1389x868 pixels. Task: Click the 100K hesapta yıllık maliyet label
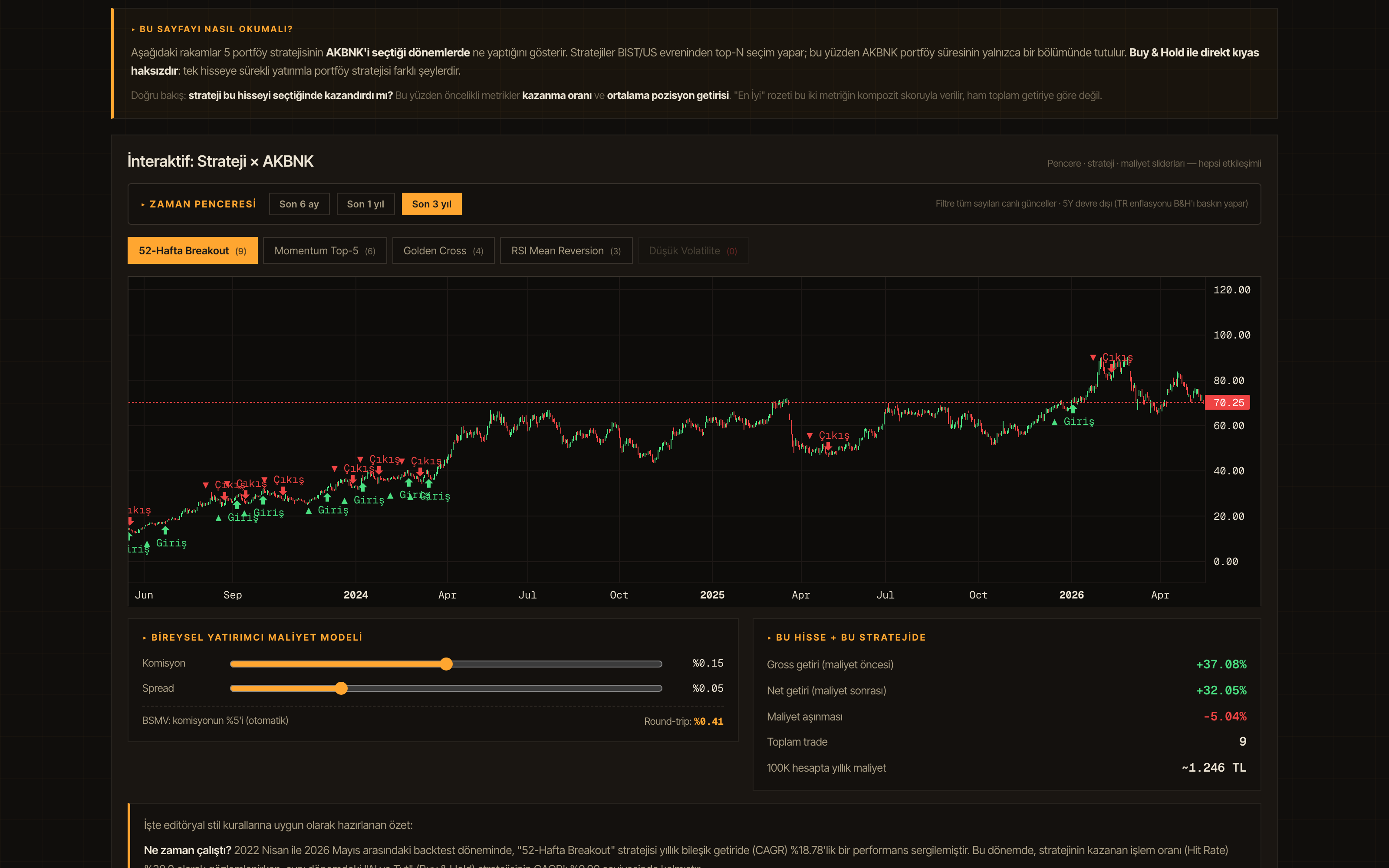(x=826, y=768)
